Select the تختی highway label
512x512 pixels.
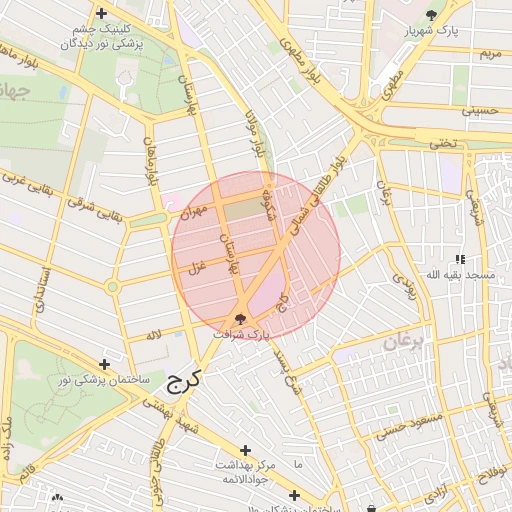443,144
